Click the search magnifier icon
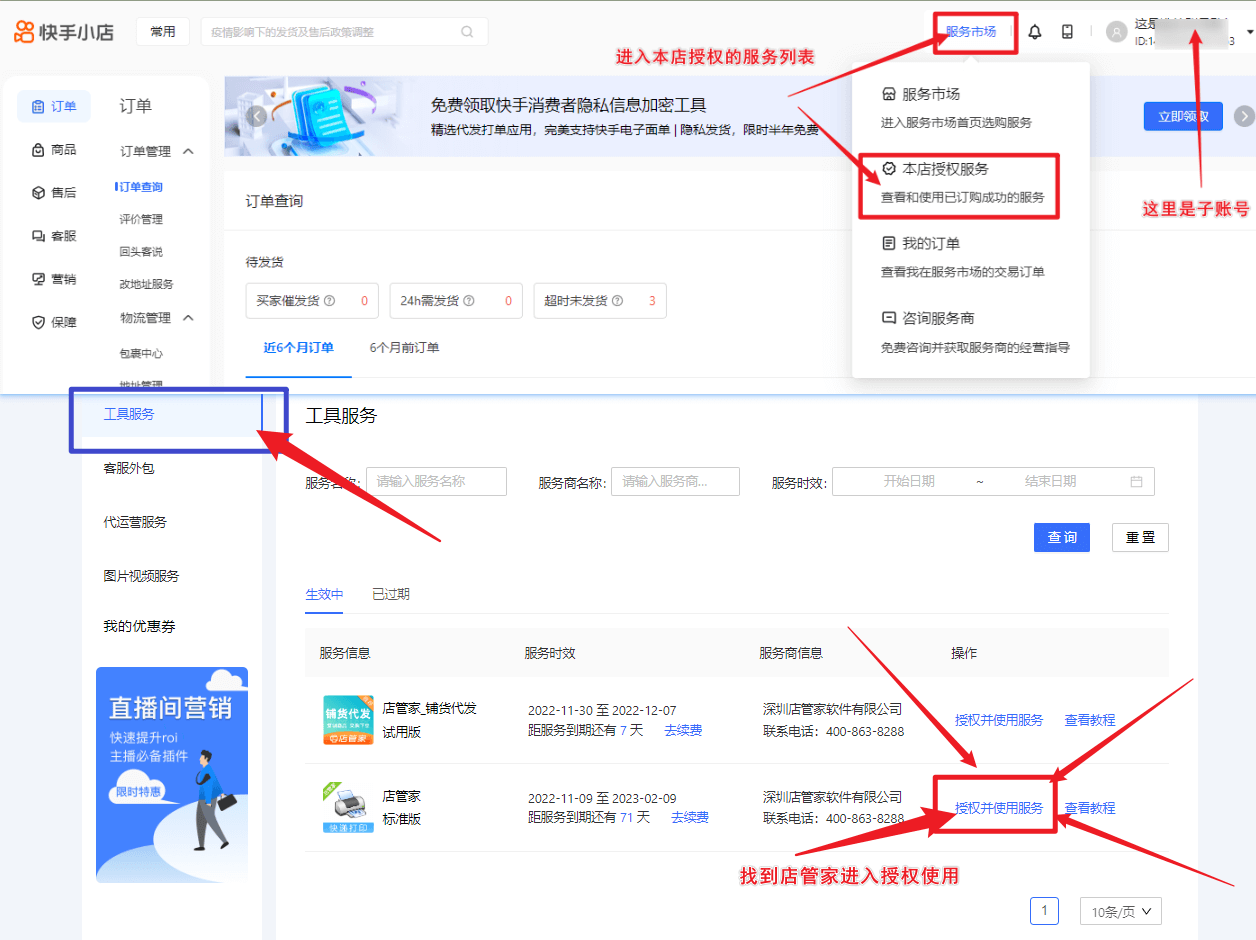 pos(467,32)
